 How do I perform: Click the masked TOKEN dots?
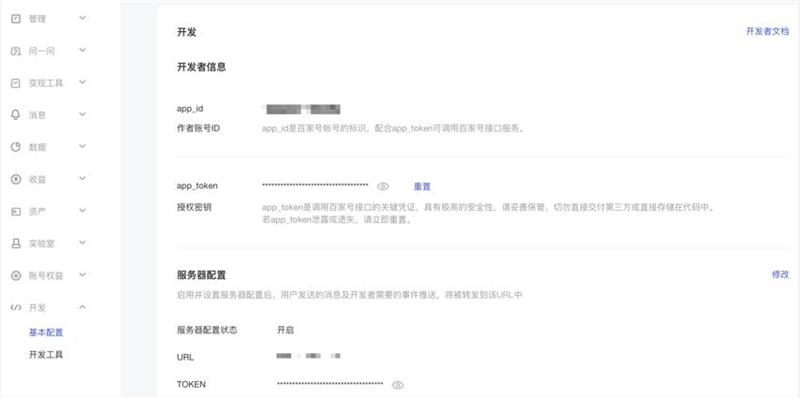coord(330,384)
